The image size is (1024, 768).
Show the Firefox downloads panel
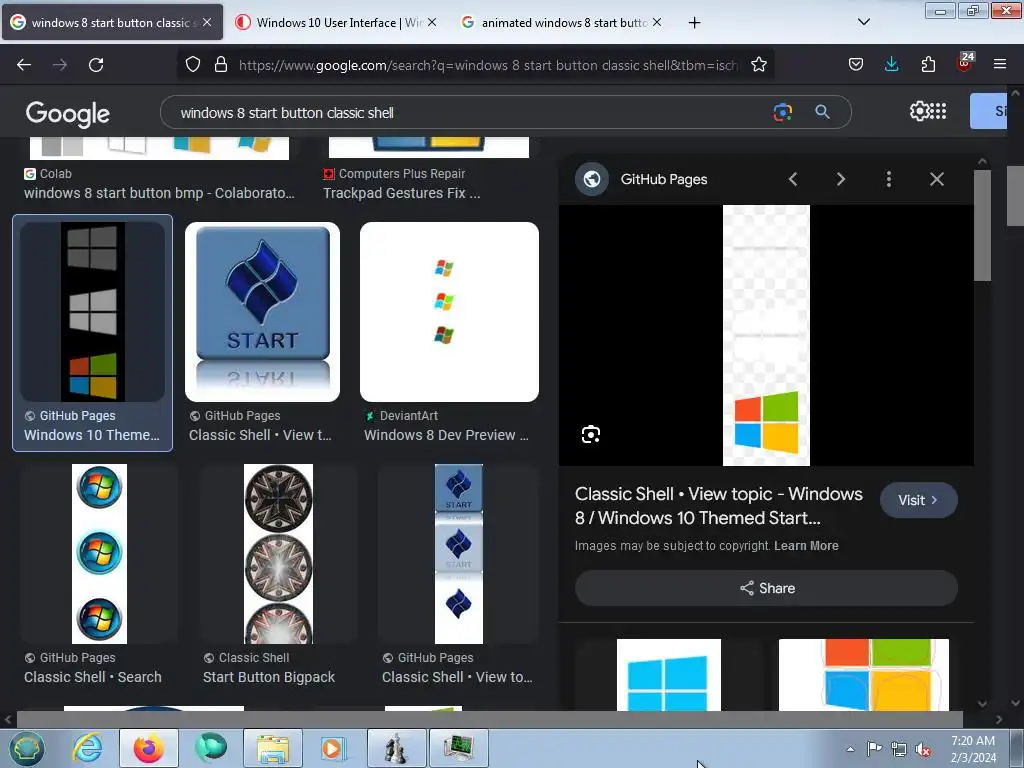891,65
